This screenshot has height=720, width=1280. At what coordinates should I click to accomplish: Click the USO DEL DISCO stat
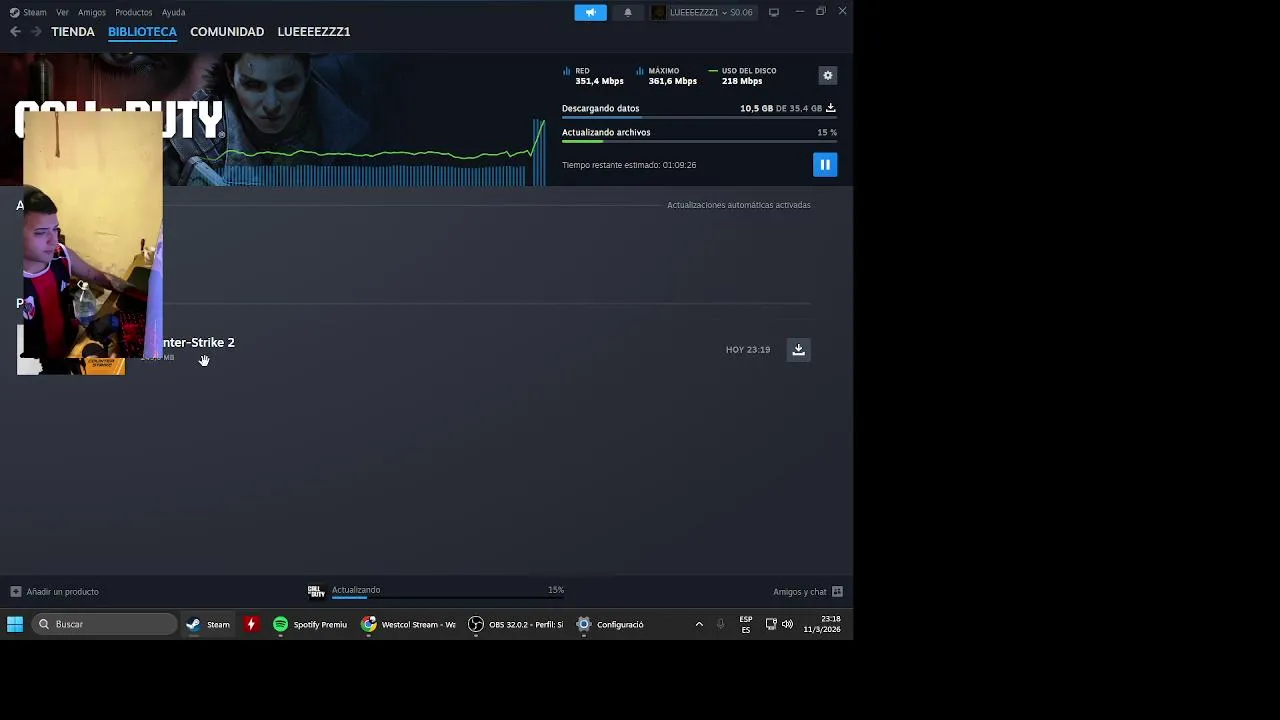[743, 76]
